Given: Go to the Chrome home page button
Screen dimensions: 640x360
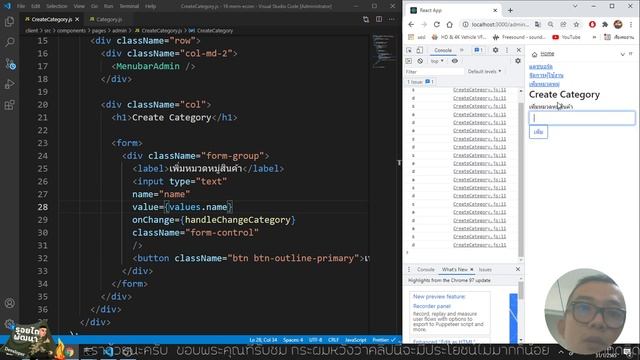Looking at the screenshot, I should (449, 24).
